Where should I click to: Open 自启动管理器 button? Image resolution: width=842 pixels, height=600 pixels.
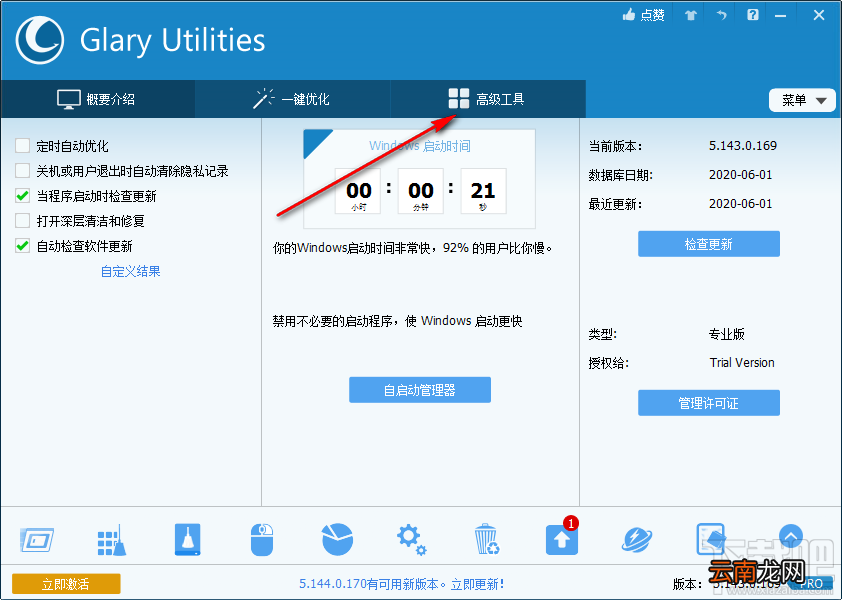420,389
